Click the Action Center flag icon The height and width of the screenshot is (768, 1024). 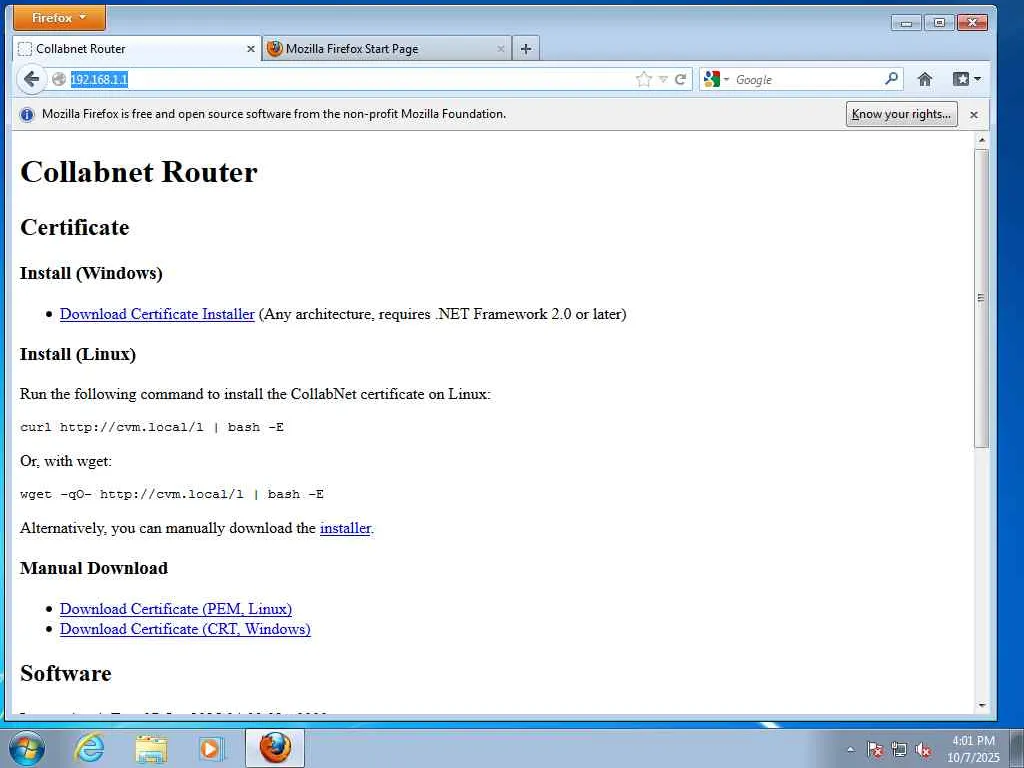click(875, 750)
